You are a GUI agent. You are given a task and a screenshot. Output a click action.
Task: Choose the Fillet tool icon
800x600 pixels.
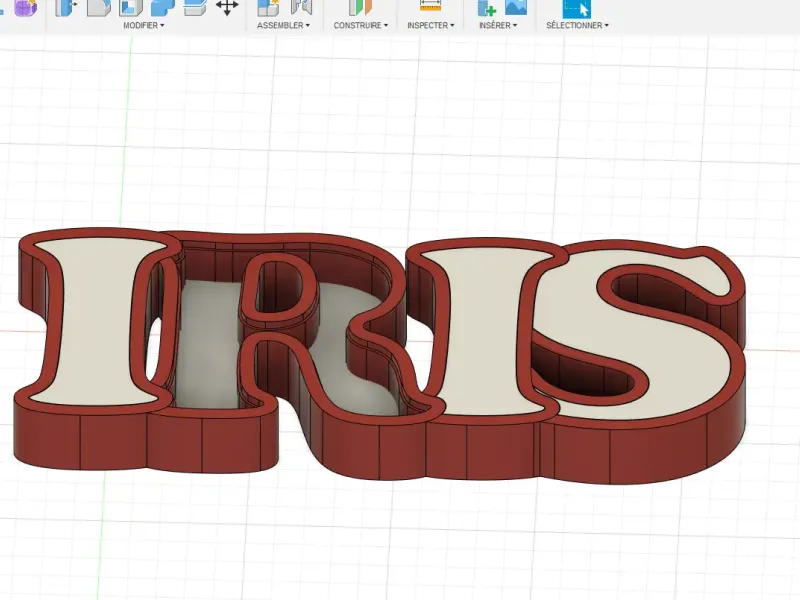[x=98, y=7]
